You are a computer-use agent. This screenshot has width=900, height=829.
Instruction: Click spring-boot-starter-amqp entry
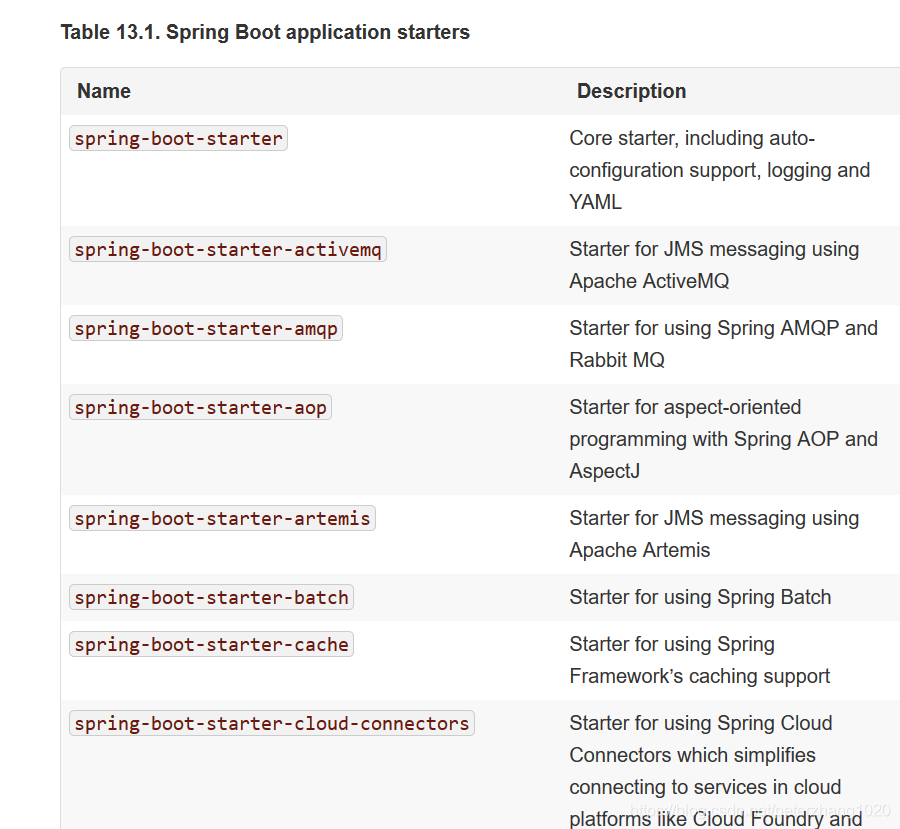(x=205, y=328)
